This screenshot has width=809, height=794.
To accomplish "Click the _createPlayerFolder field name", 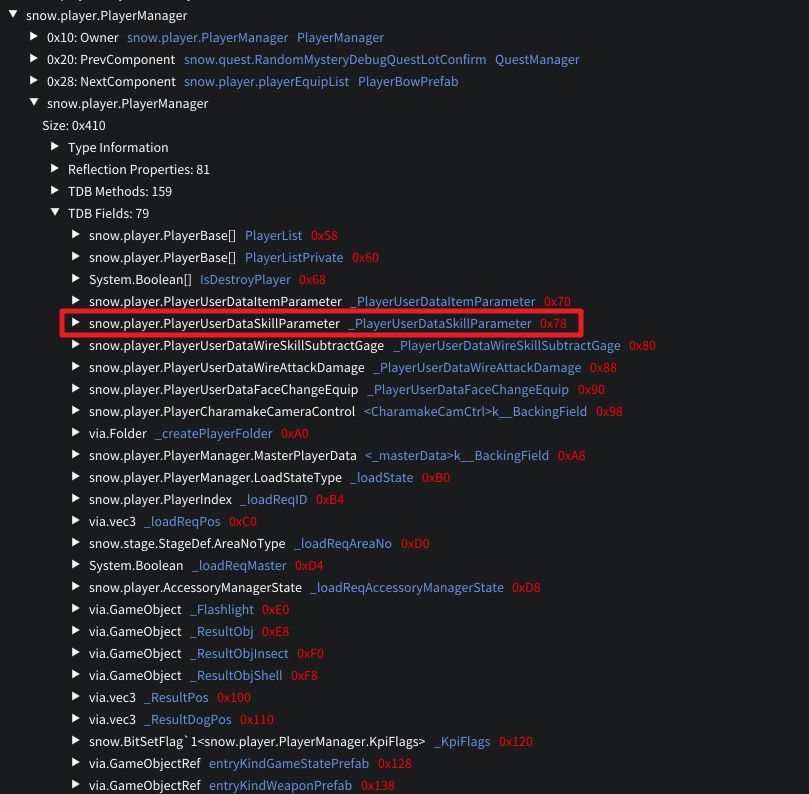I will (x=214, y=434).
